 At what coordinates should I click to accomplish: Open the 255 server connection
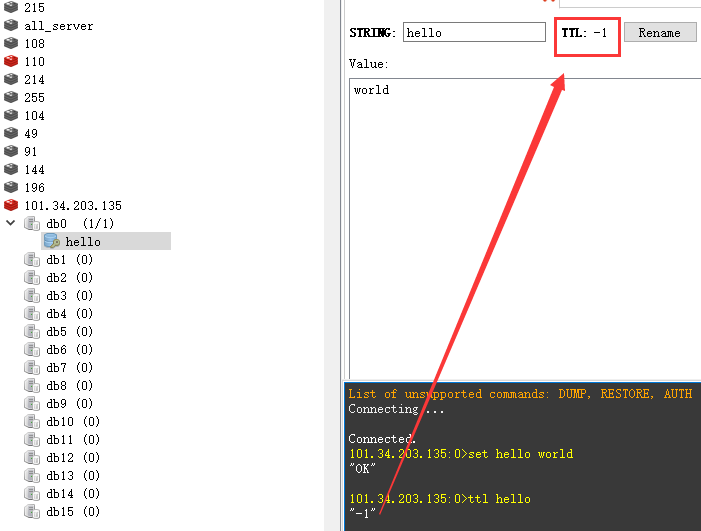(x=34, y=98)
